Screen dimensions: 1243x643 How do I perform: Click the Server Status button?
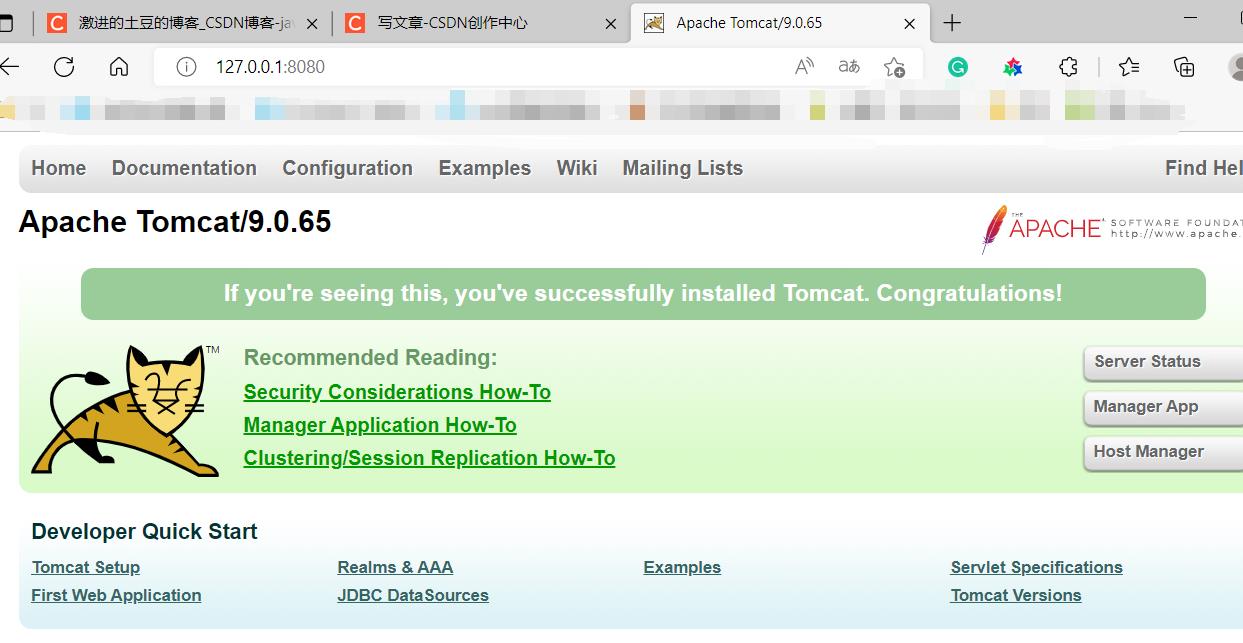[1163, 362]
